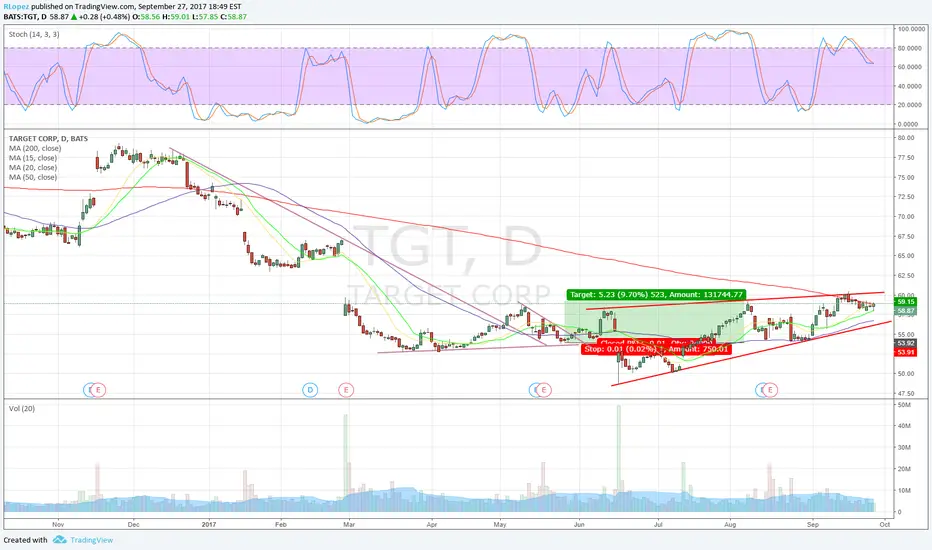Viewport: 932px width, 550px height.
Task: Click the earnings E marker near mid-August
Action: (x=770, y=390)
